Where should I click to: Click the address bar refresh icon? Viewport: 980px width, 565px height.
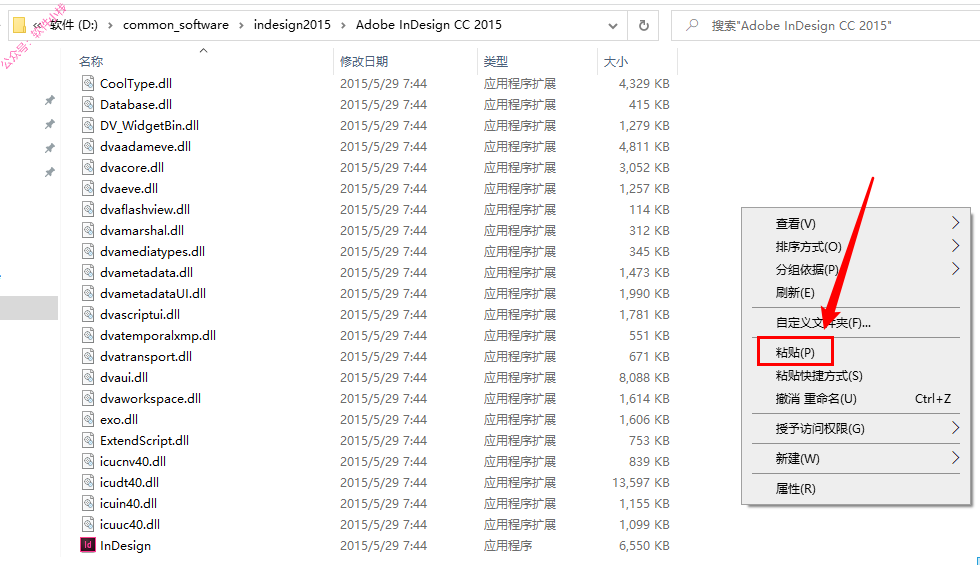[644, 26]
